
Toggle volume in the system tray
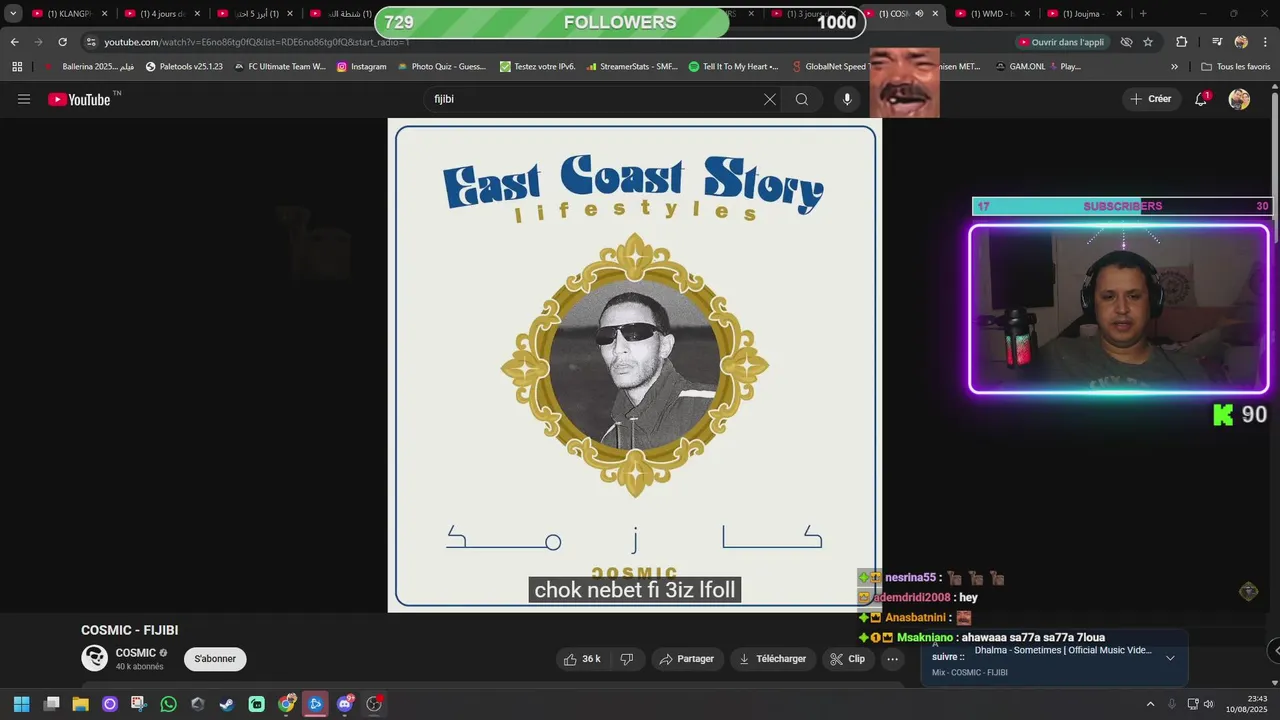tap(1209, 704)
